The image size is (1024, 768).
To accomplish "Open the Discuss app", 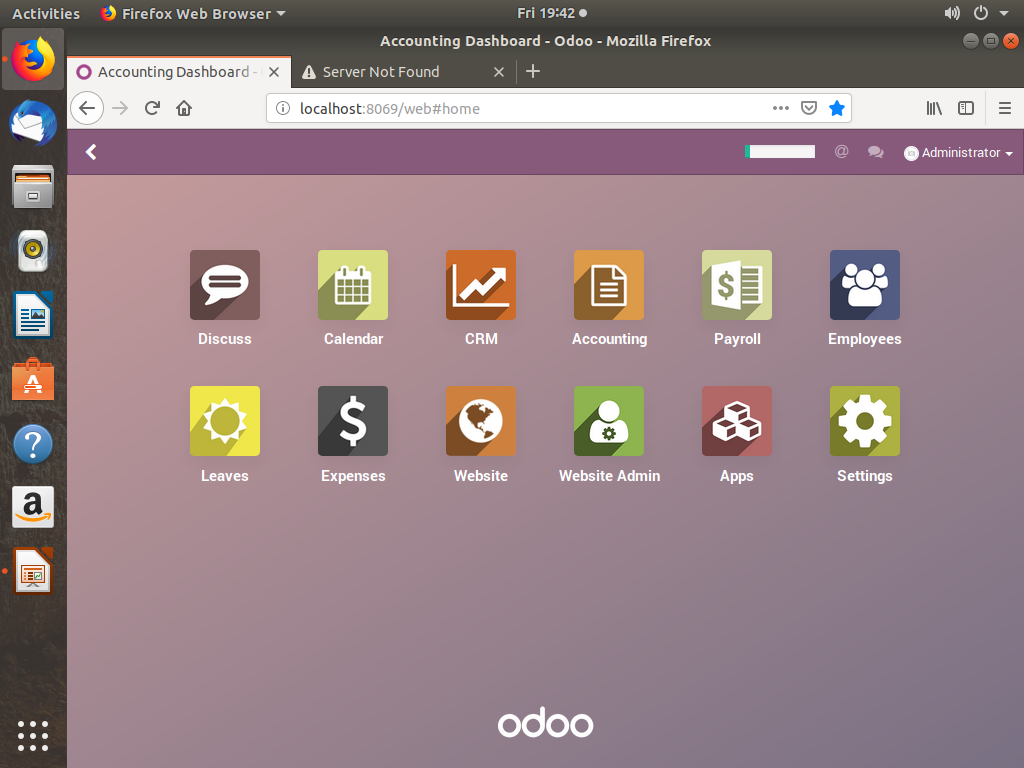I will coord(225,285).
